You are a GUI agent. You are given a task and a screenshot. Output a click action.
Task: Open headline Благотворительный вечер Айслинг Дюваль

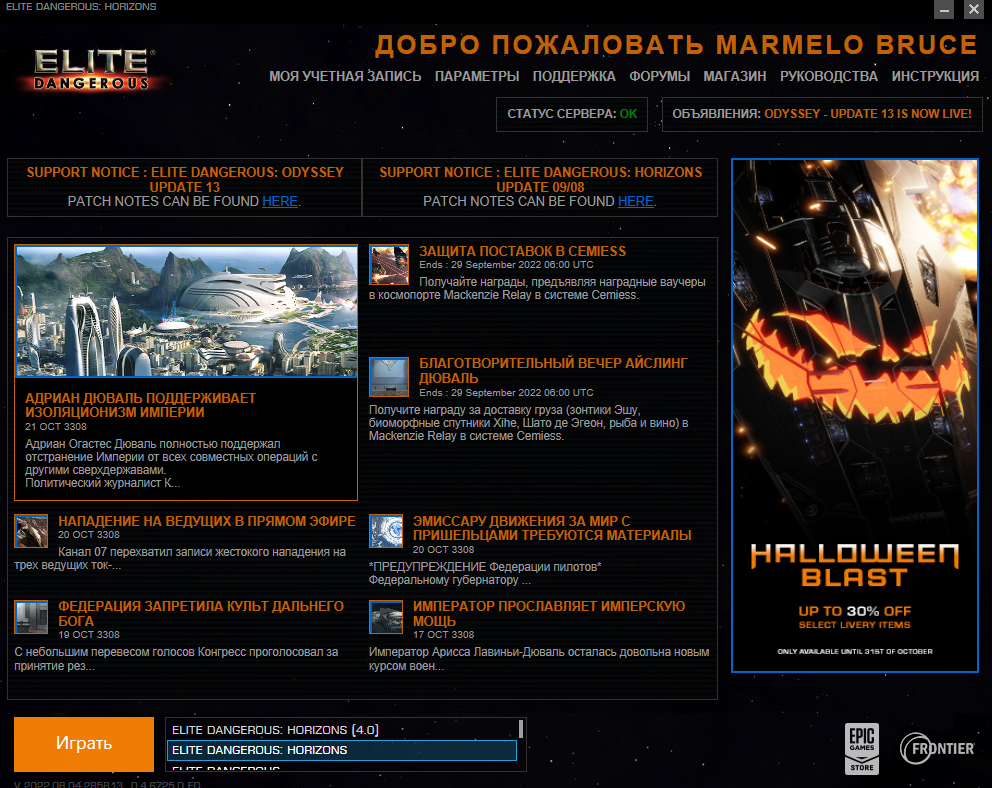pyautogui.click(x=553, y=371)
